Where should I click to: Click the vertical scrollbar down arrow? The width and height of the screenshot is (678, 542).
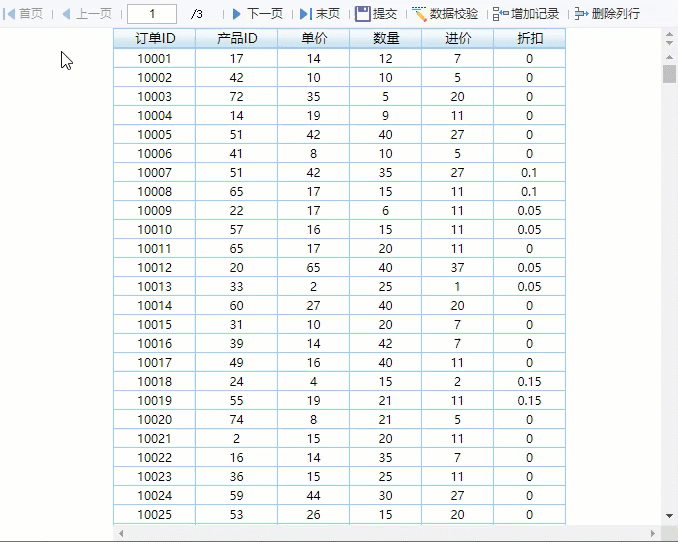pos(669,516)
